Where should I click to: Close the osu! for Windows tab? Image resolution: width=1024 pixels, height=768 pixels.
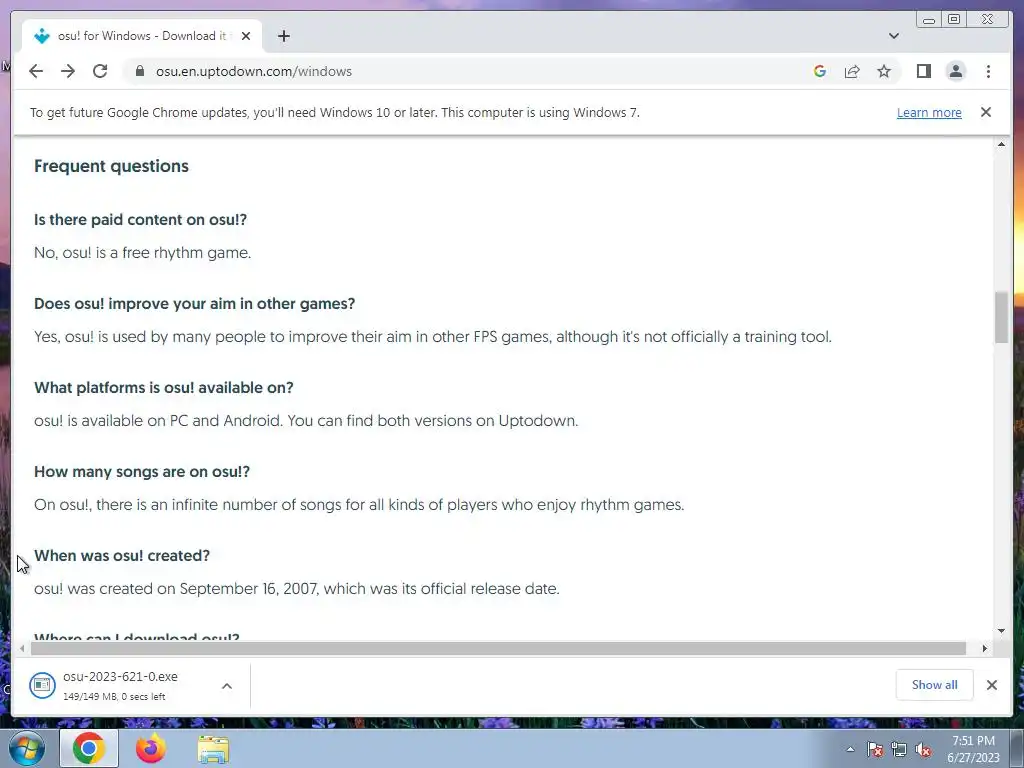(246, 37)
